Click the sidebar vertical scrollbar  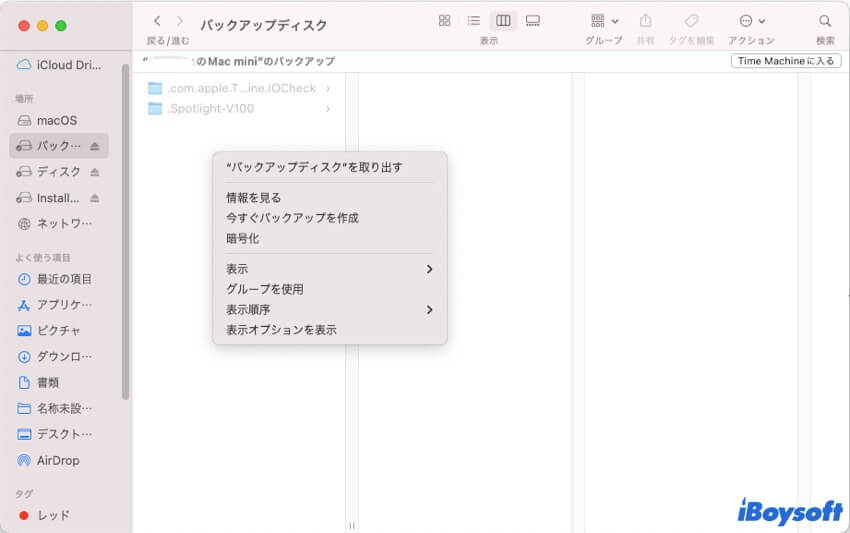pyautogui.click(x=126, y=232)
